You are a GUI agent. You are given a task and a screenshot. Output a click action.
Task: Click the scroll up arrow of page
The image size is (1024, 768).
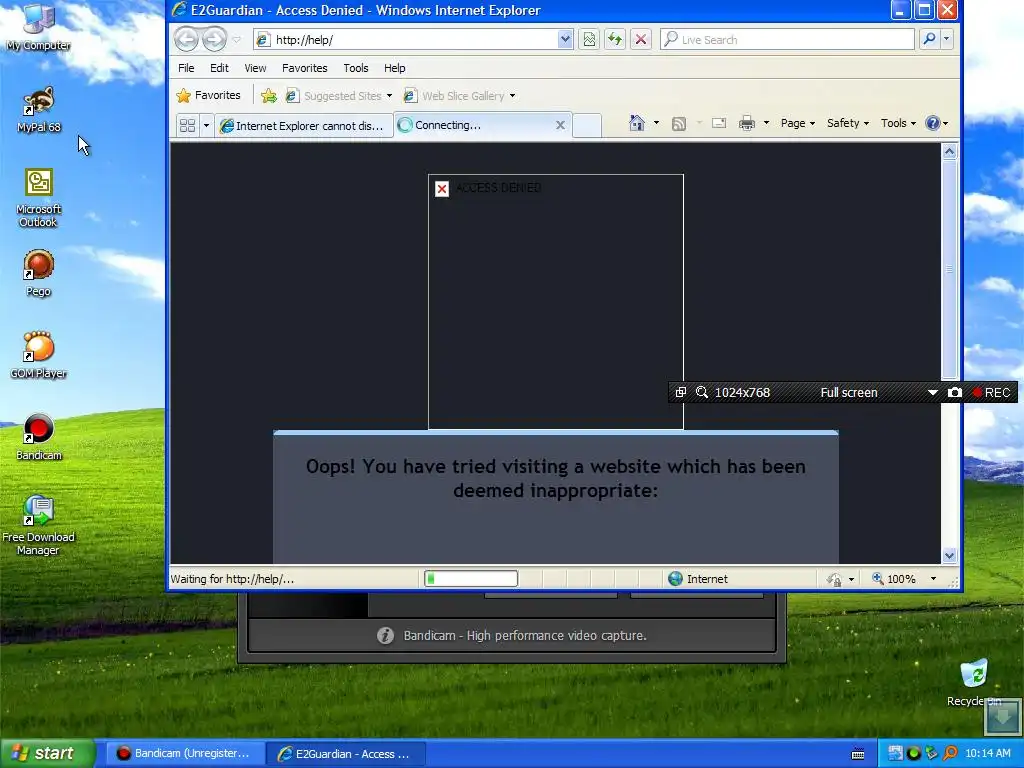click(x=950, y=152)
